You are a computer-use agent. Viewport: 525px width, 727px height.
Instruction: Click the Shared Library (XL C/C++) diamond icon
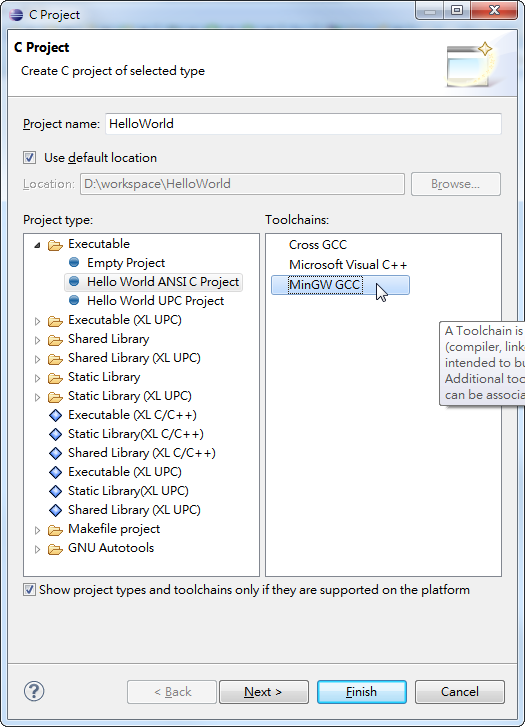(x=55, y=453)
